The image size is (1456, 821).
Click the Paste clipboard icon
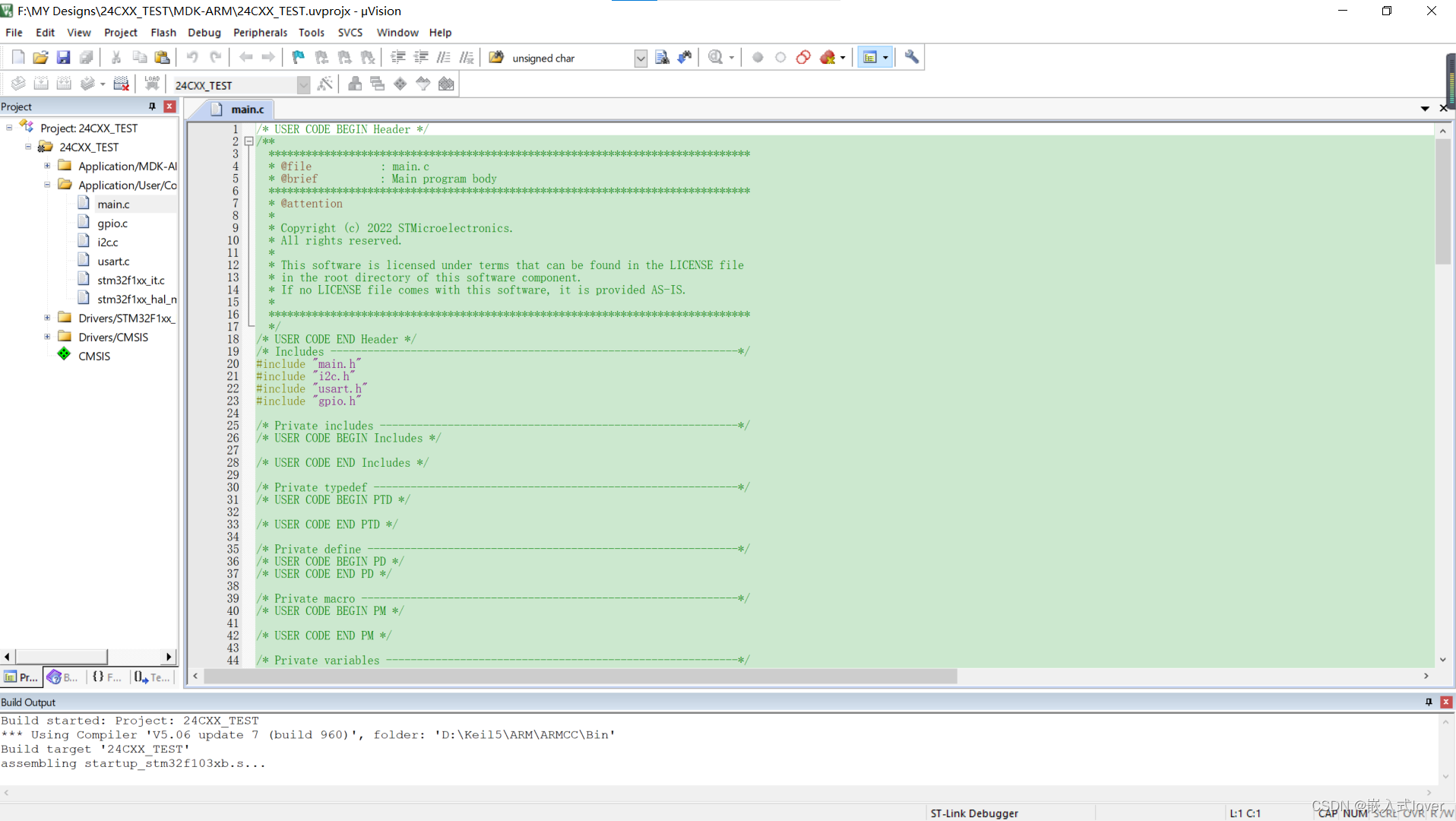pos(162,58)
